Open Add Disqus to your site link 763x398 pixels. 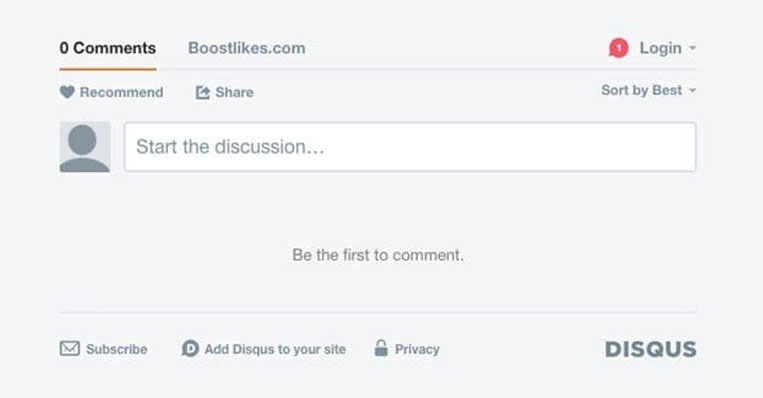coord(275,349)
